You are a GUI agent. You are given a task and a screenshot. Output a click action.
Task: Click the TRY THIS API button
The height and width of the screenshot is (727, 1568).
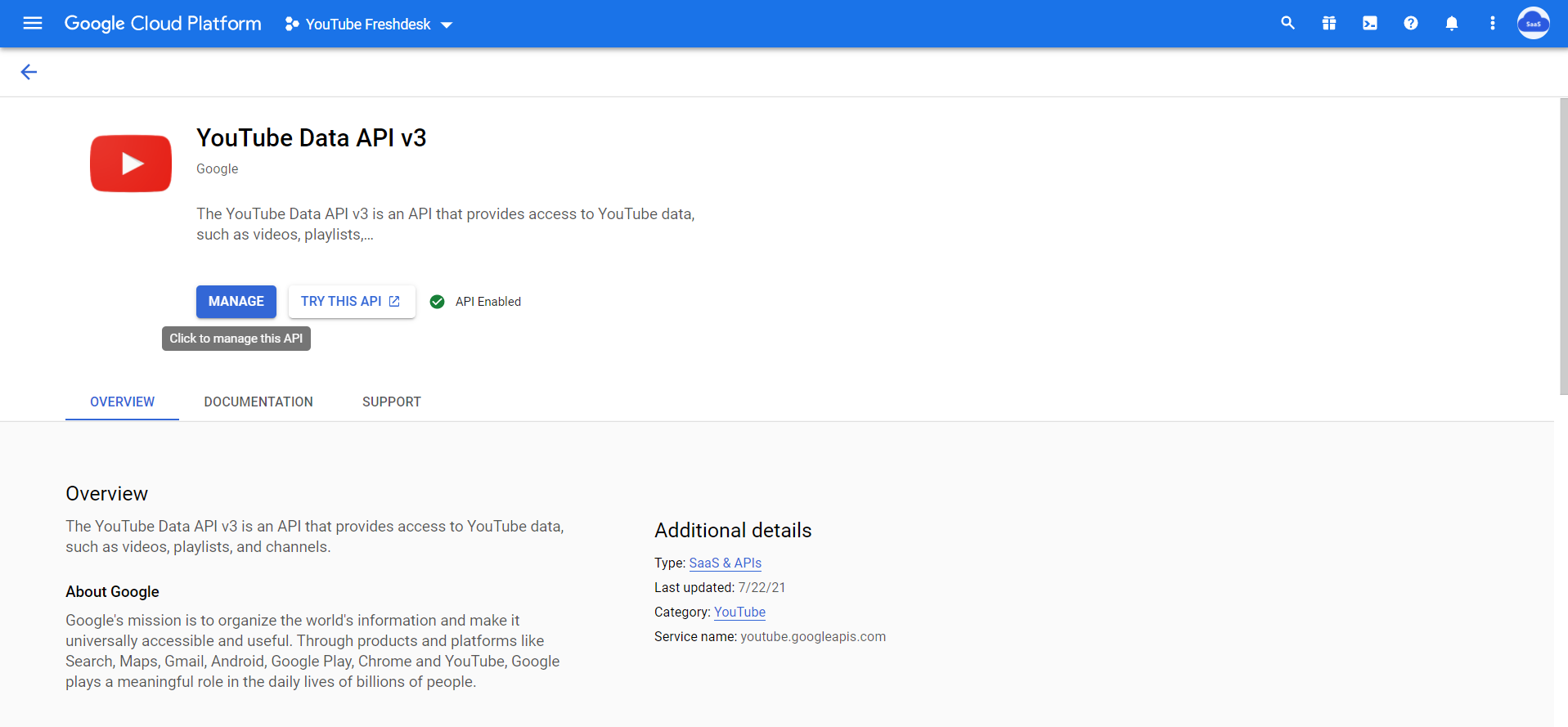point(352,302)
